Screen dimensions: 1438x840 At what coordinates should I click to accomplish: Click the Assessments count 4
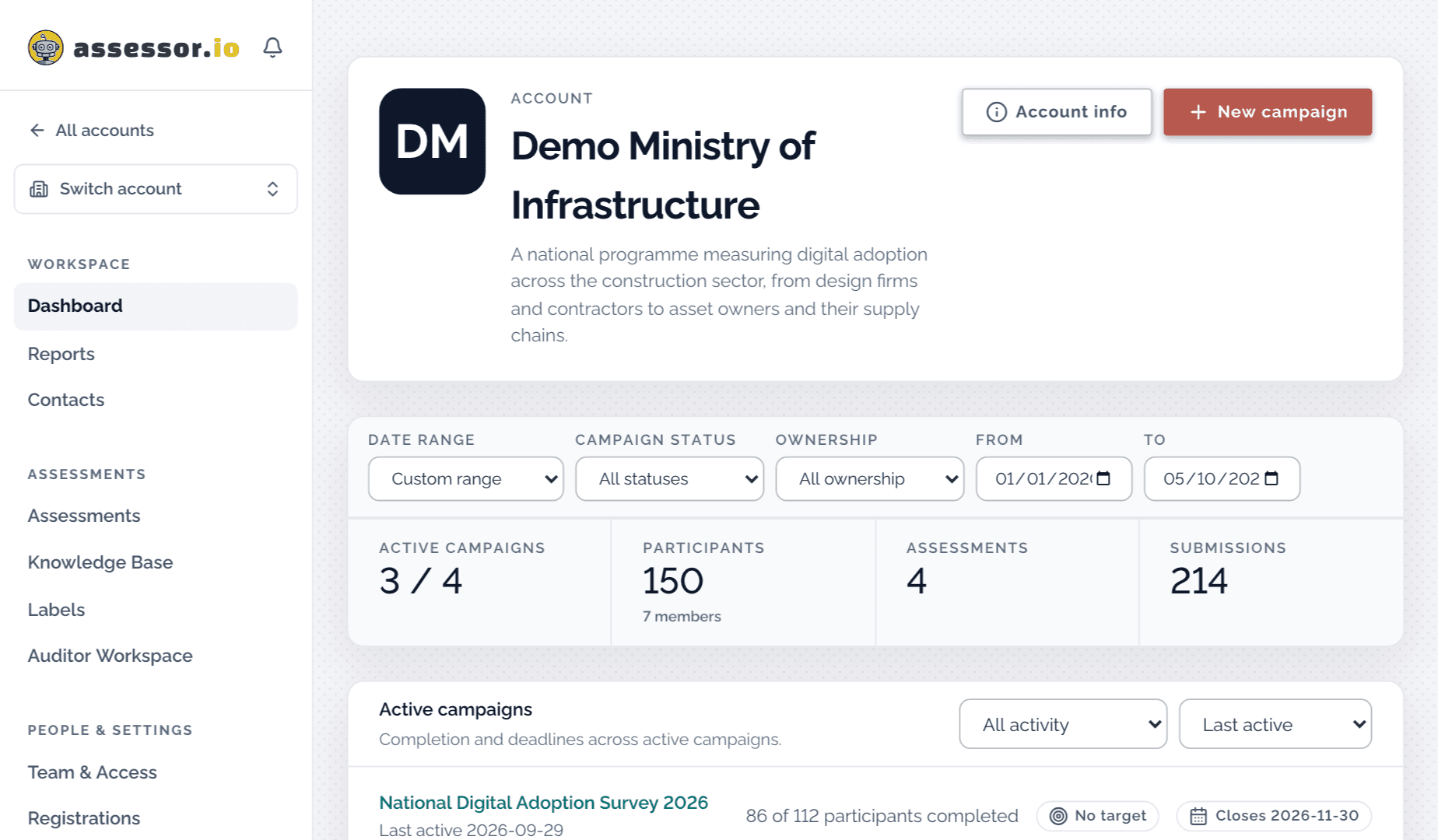(x=917, y=581)
